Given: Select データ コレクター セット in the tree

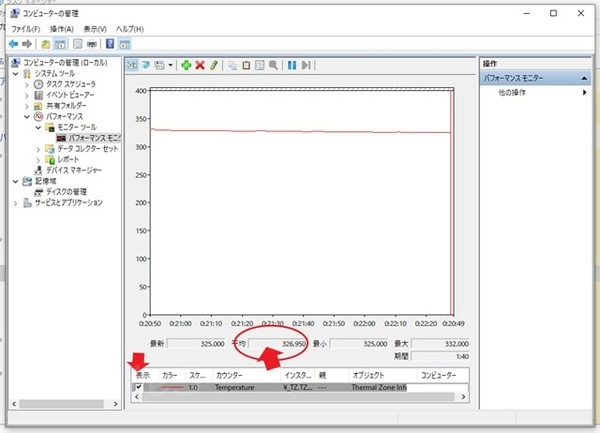Looking at the screenshot, I should coord(88,148).
